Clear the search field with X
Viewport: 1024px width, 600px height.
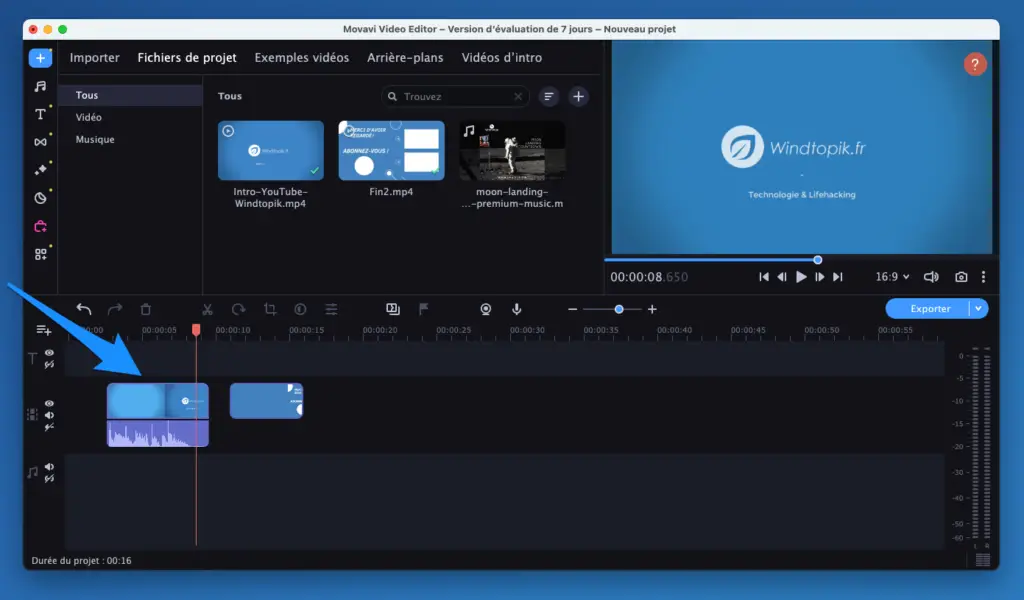point(518,97)
